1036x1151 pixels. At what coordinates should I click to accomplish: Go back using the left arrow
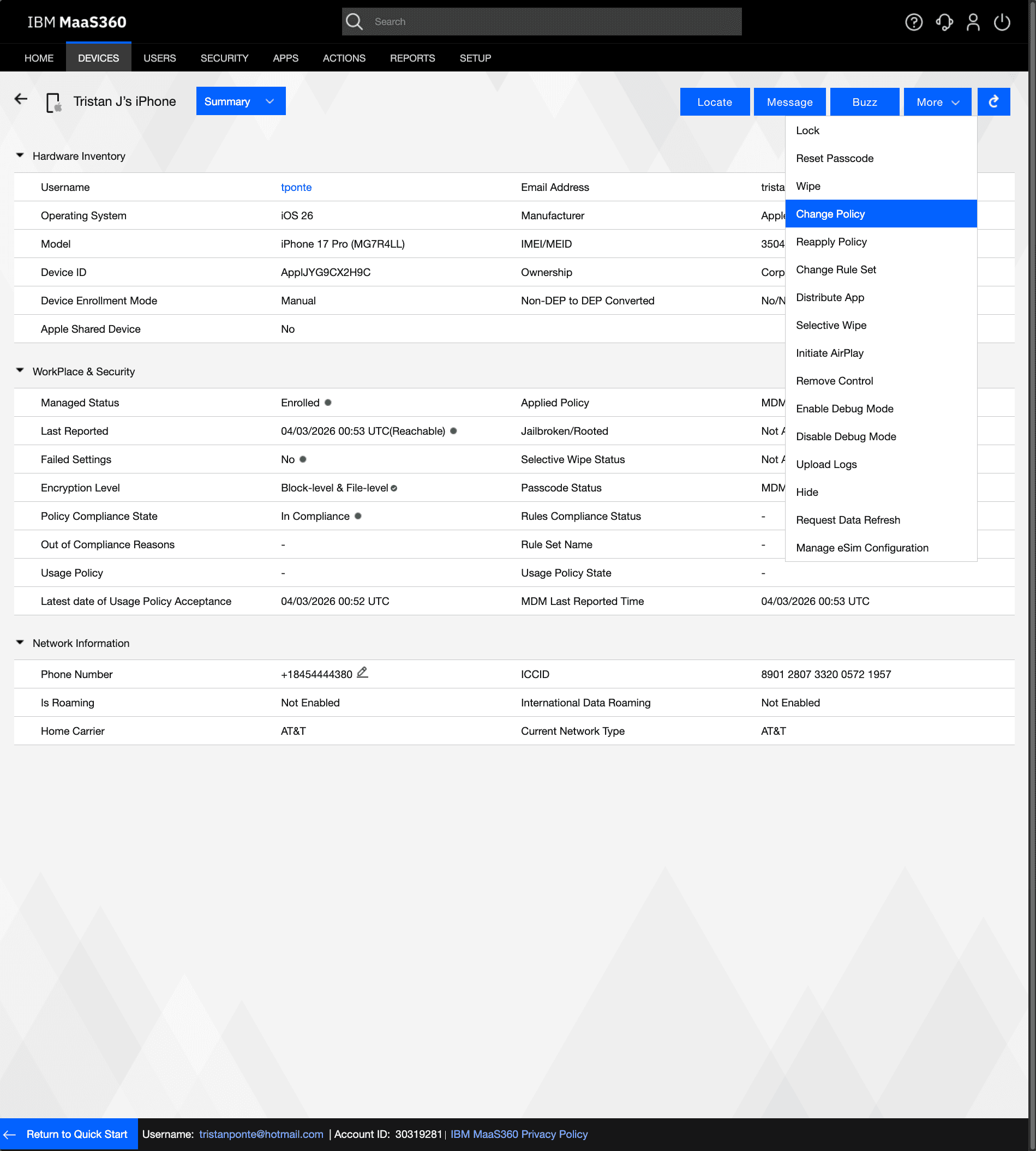click(x=21, y=99)
